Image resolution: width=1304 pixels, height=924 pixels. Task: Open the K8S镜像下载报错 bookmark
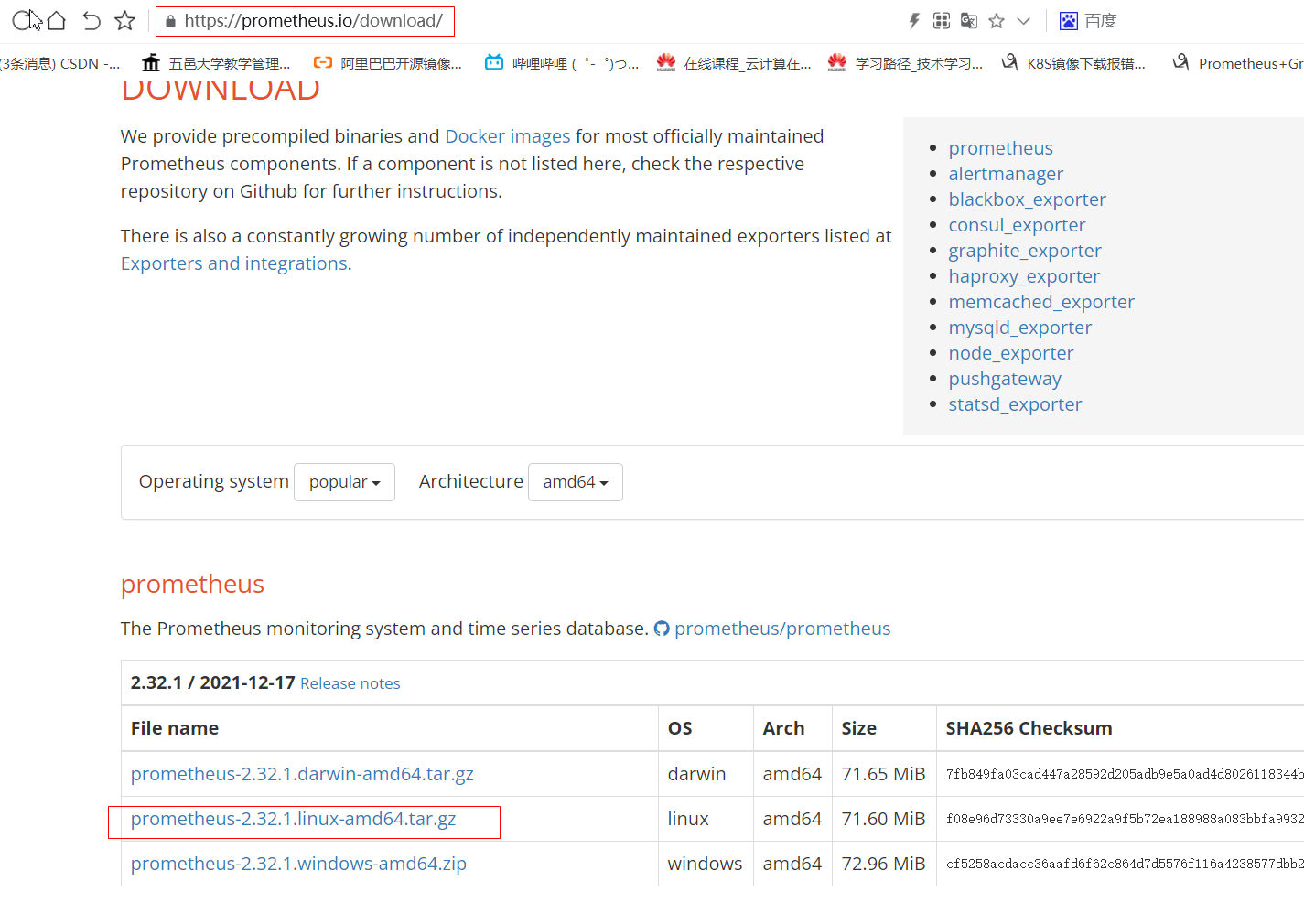coord(1073,63)
